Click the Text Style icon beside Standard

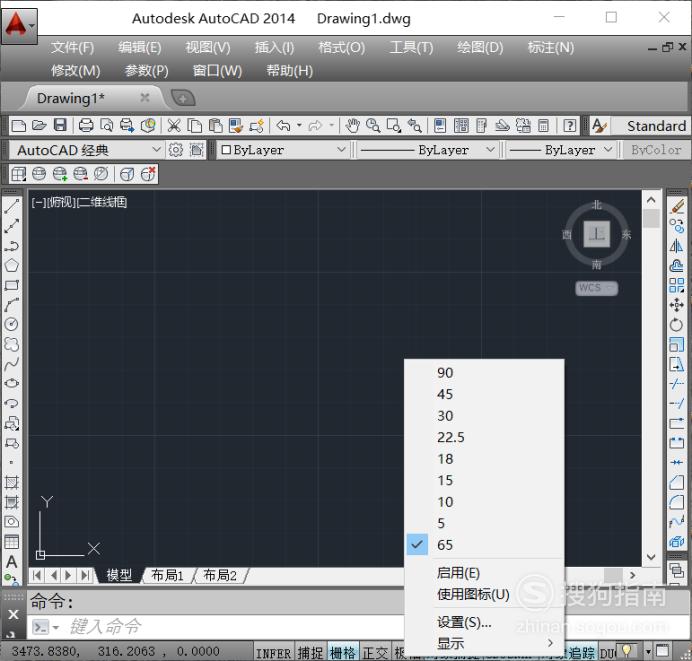click(599, 126)
